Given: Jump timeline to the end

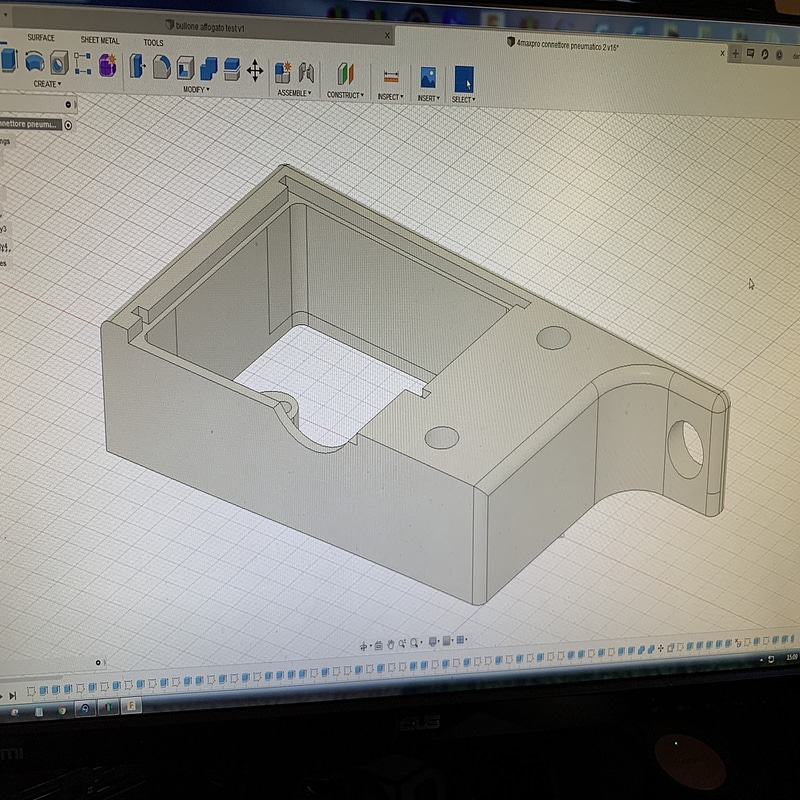Looking at the screenshot, I should pos(13,695).
